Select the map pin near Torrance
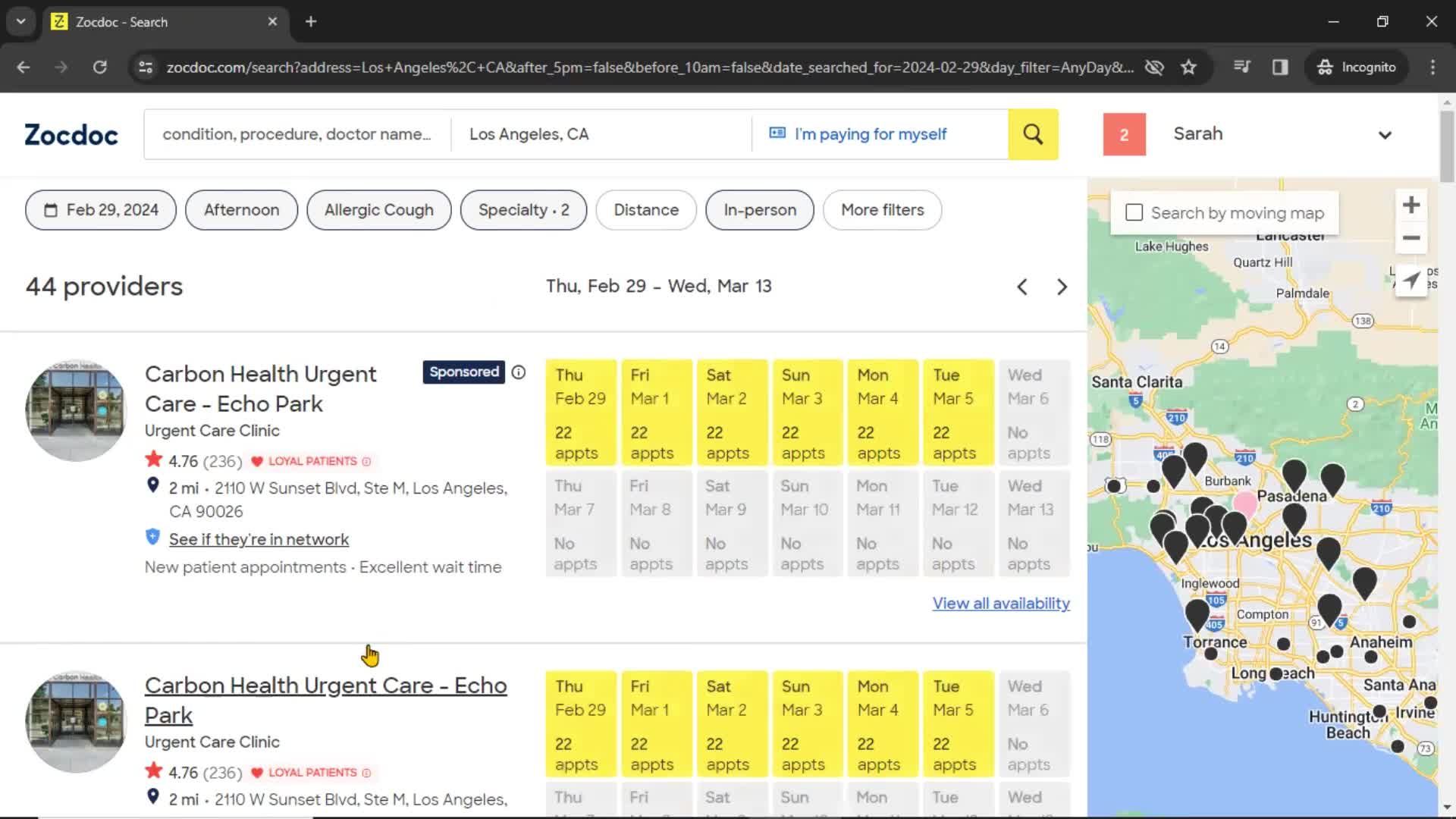This screenshot has height=819, width=1456. pos(1197,615)
